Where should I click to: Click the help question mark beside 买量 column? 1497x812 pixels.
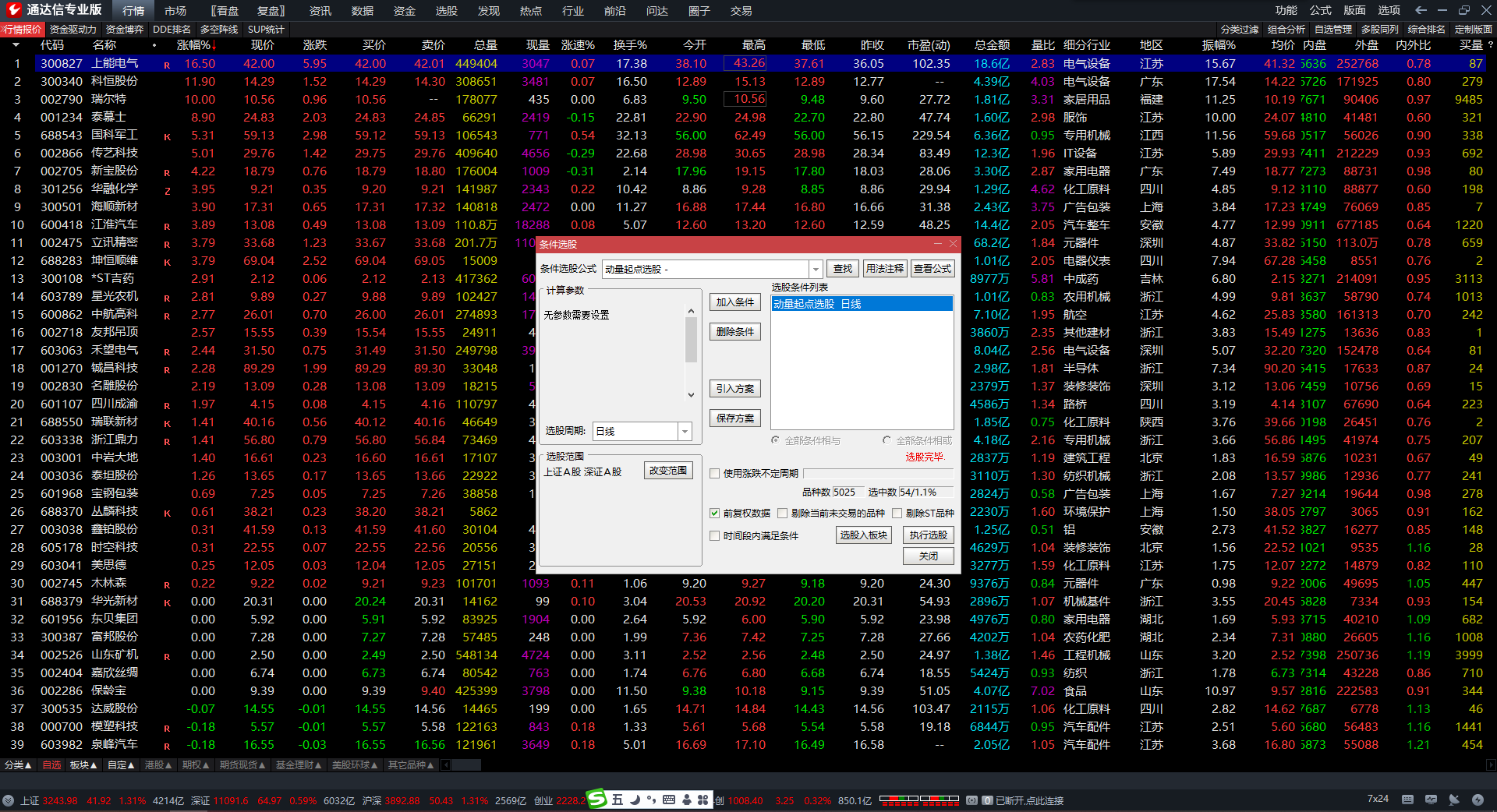pyautogui.click(x=1490, y=45)
